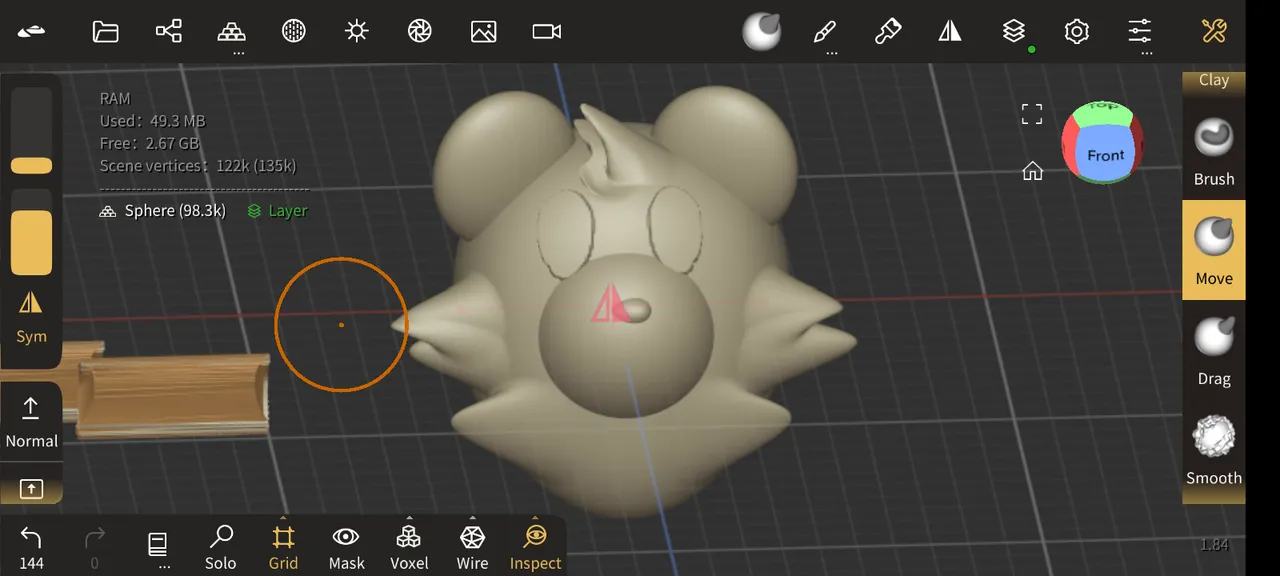Toggle Inspect mode

click(x=536, y=546)
